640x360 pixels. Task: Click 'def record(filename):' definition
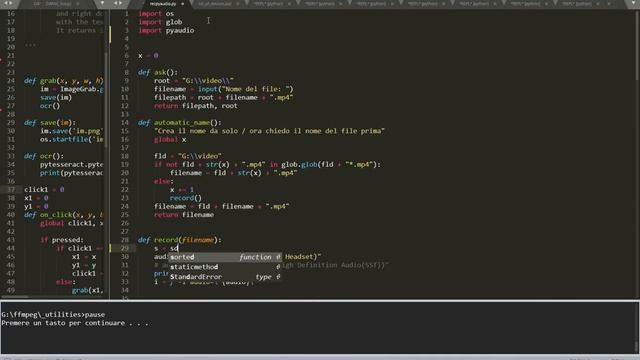click(x=180, y=240)
